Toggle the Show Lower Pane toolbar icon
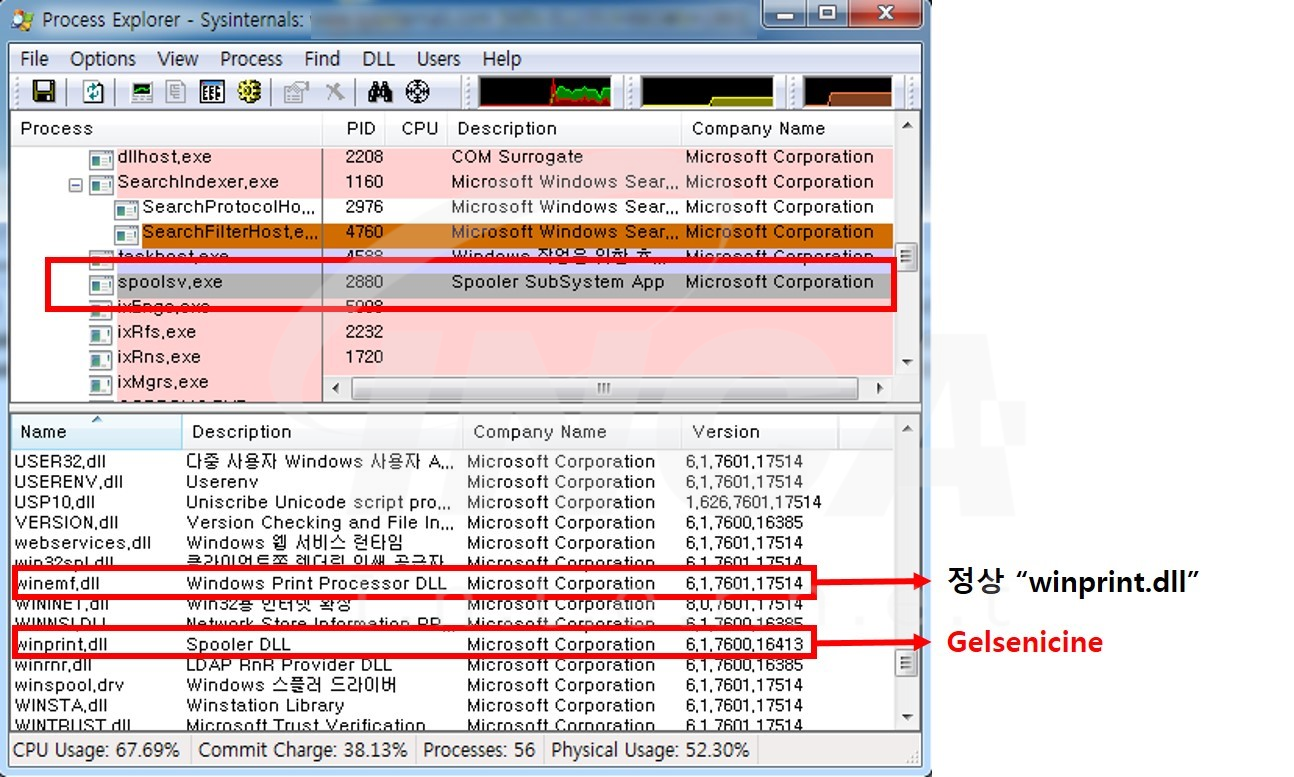 (212, 93)
